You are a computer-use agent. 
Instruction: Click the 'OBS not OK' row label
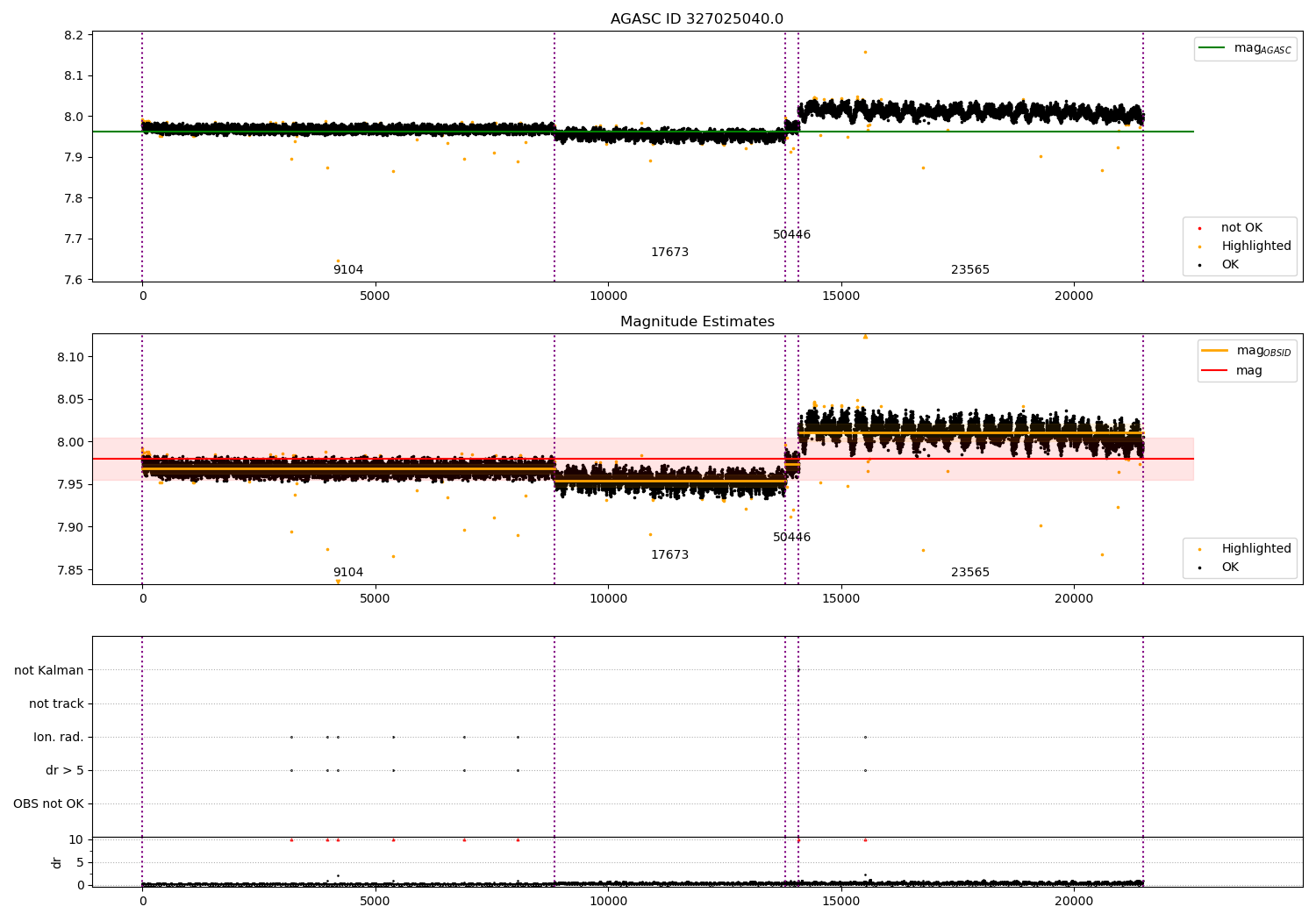49,804
